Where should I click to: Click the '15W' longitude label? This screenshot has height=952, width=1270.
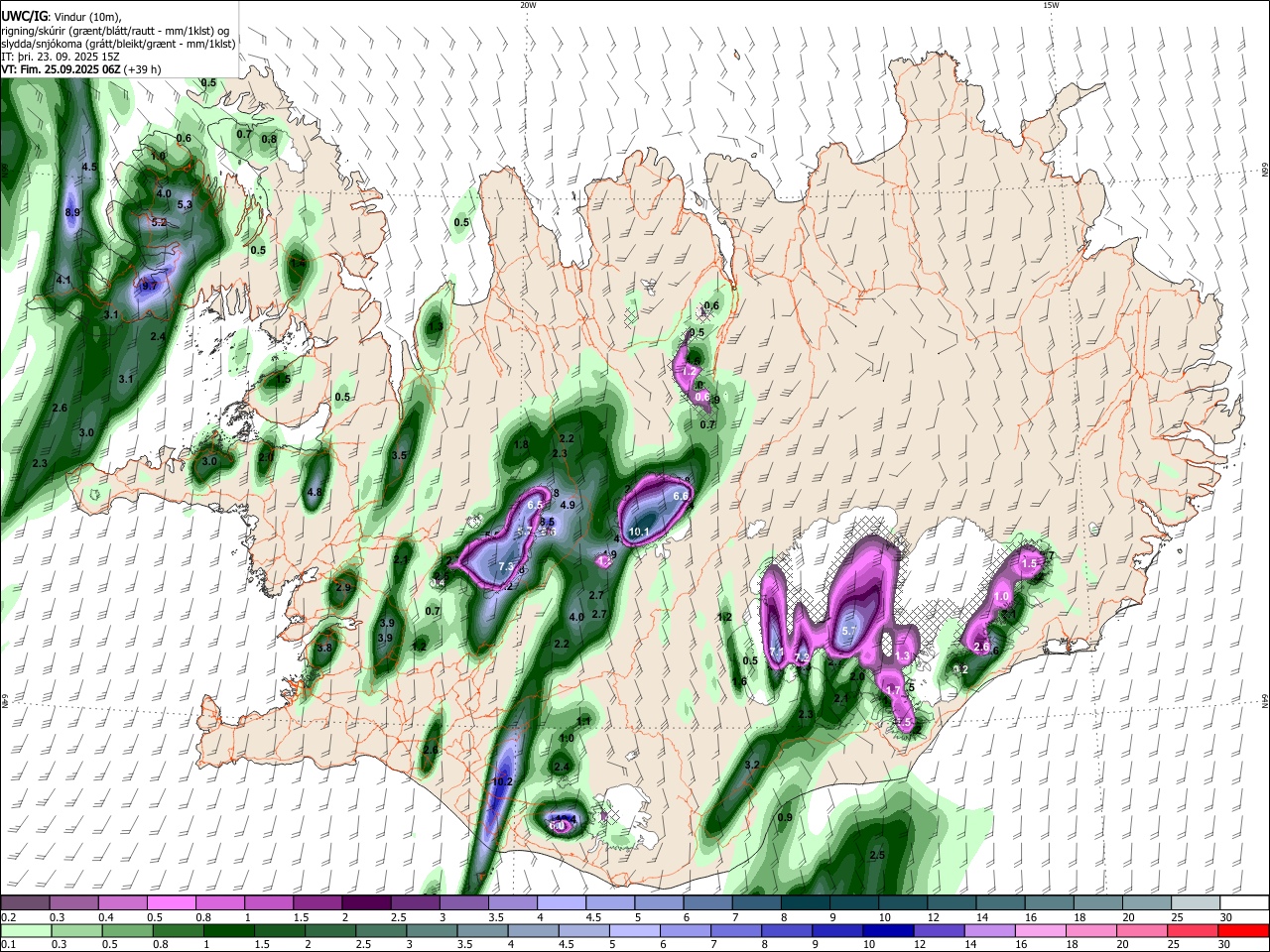point(1051,5)
